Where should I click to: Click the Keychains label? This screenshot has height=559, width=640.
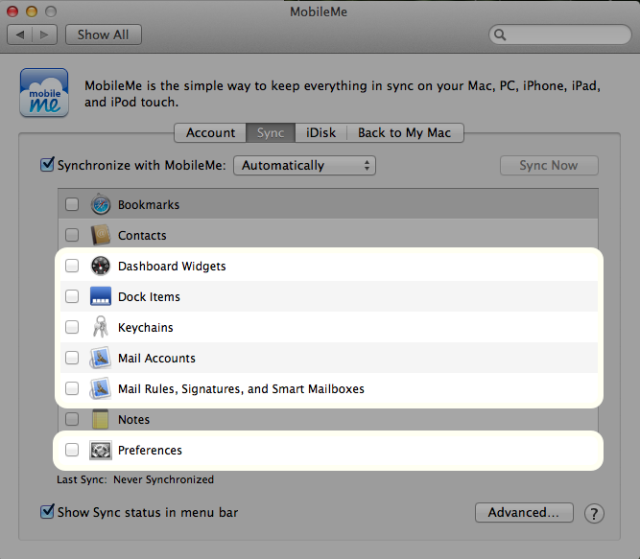pos(146,328)
